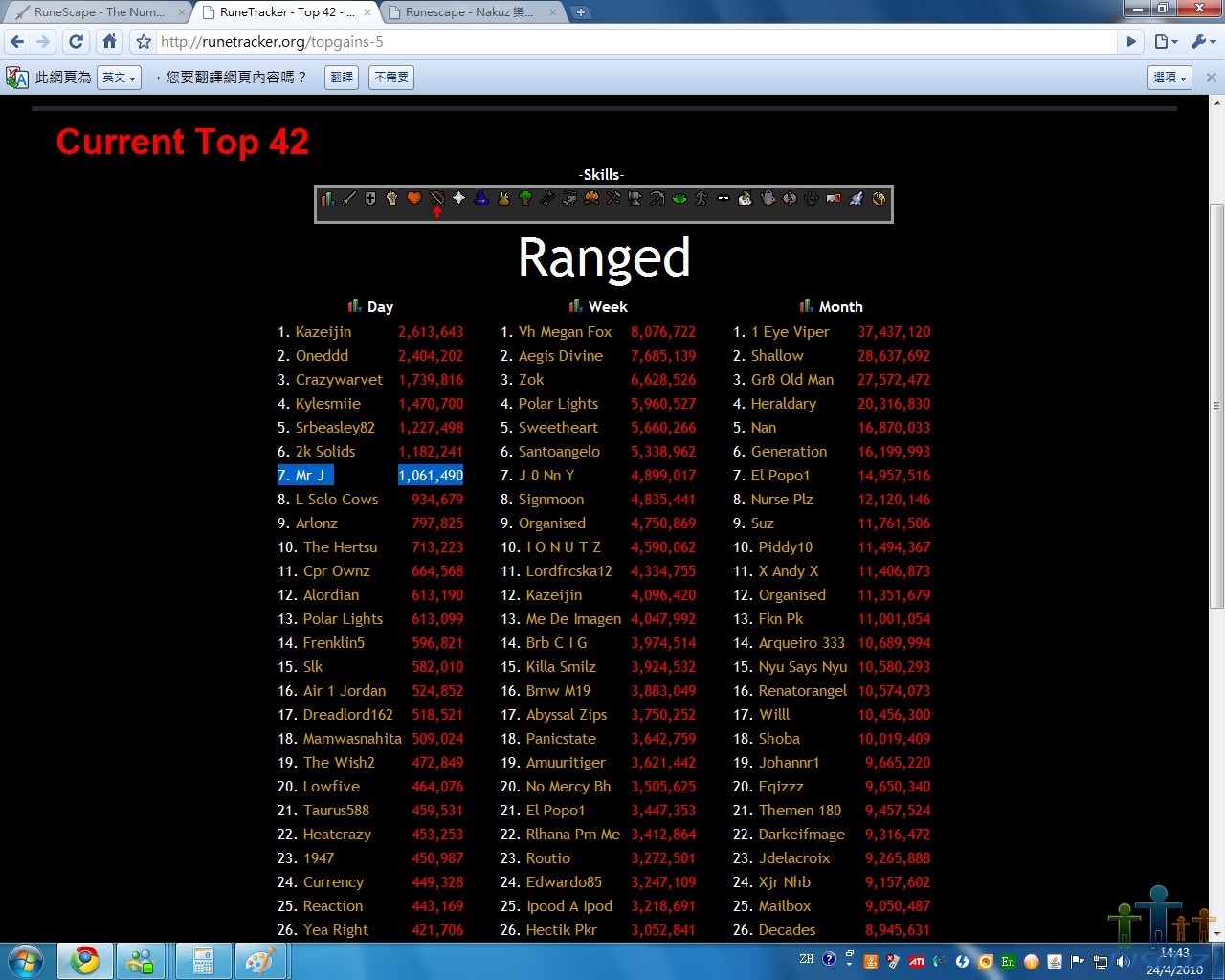Screen dimensions: 1225x980
Task: Go back to the previous page
Action: (17, 42)
